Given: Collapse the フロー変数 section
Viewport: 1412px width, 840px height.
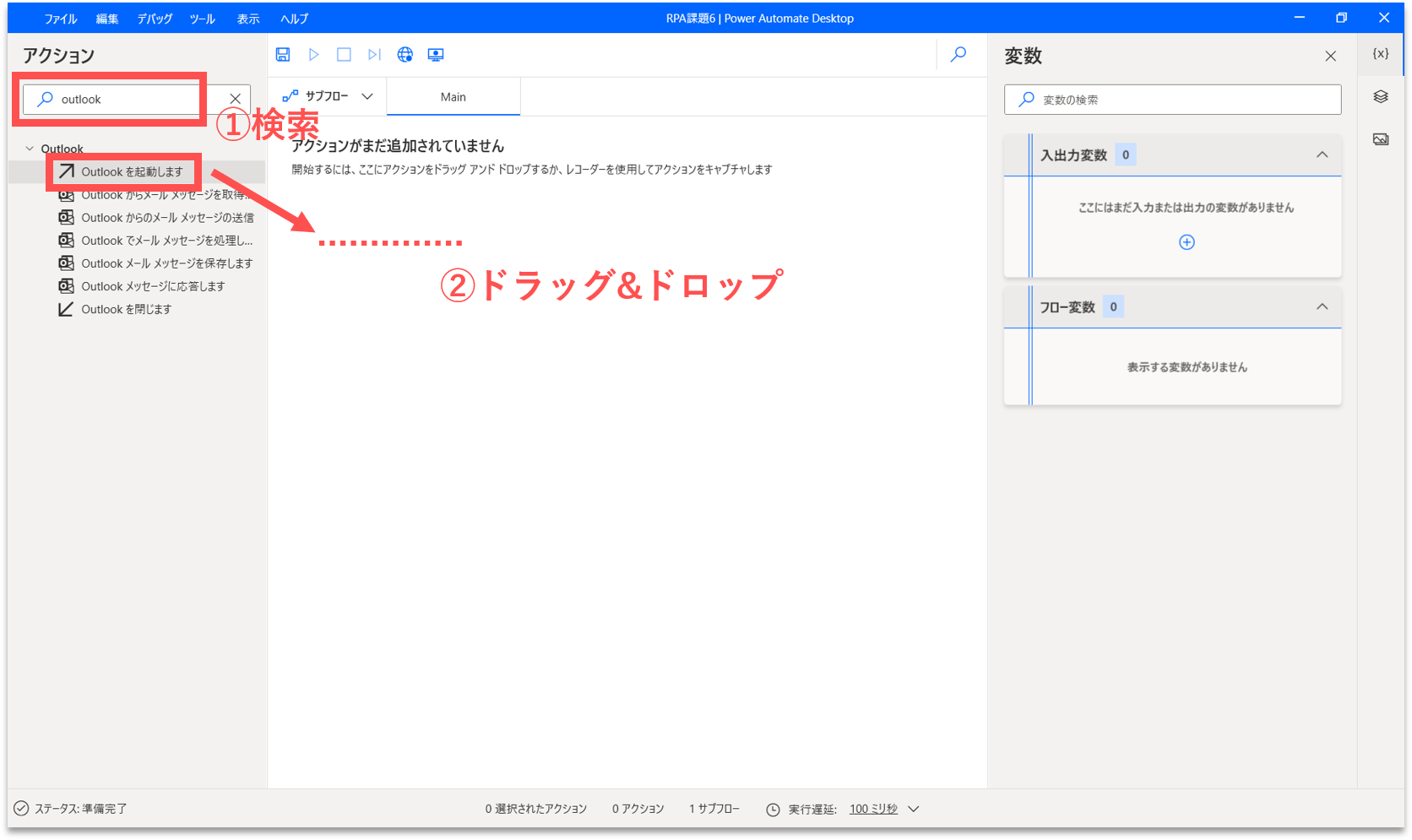Looking at the screenshot, I should click(1322, 306).
